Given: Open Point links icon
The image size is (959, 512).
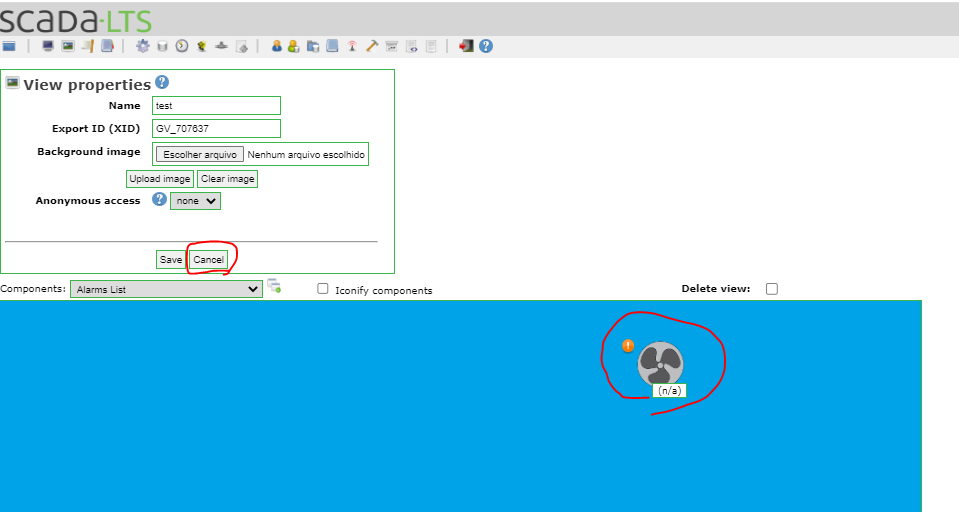Looking at the screenshot, I should (x=221, y=46).
